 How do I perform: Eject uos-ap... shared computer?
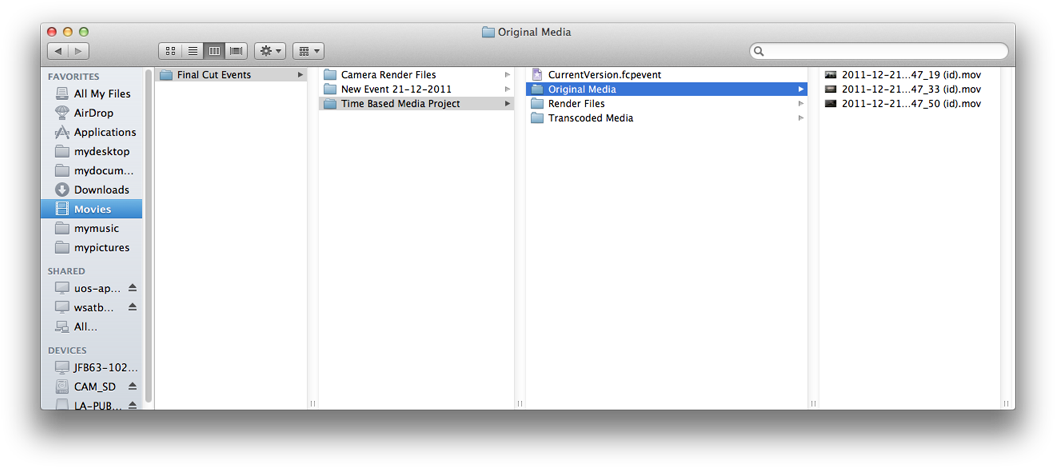133,288
